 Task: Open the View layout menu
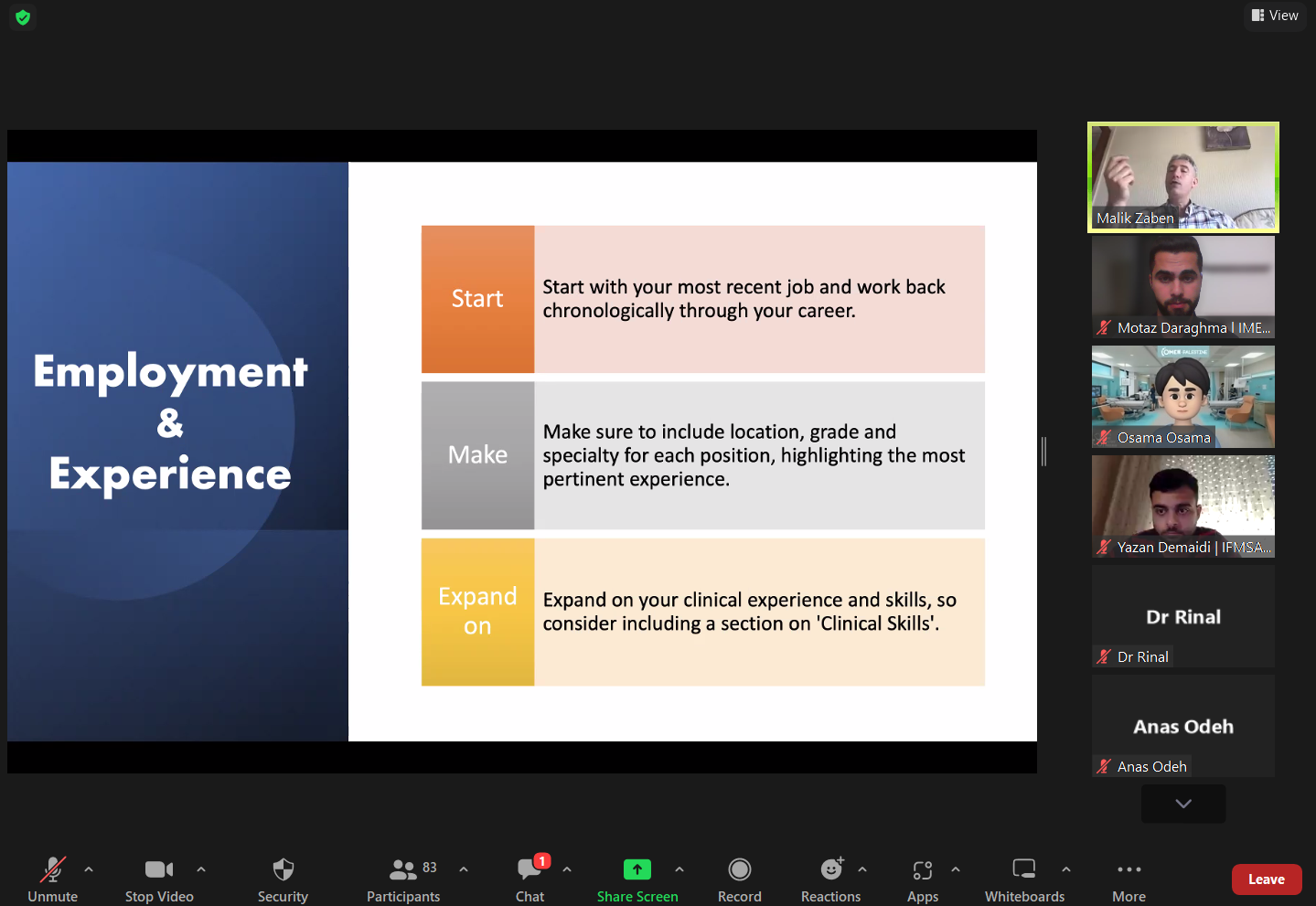click(1275, 16)
